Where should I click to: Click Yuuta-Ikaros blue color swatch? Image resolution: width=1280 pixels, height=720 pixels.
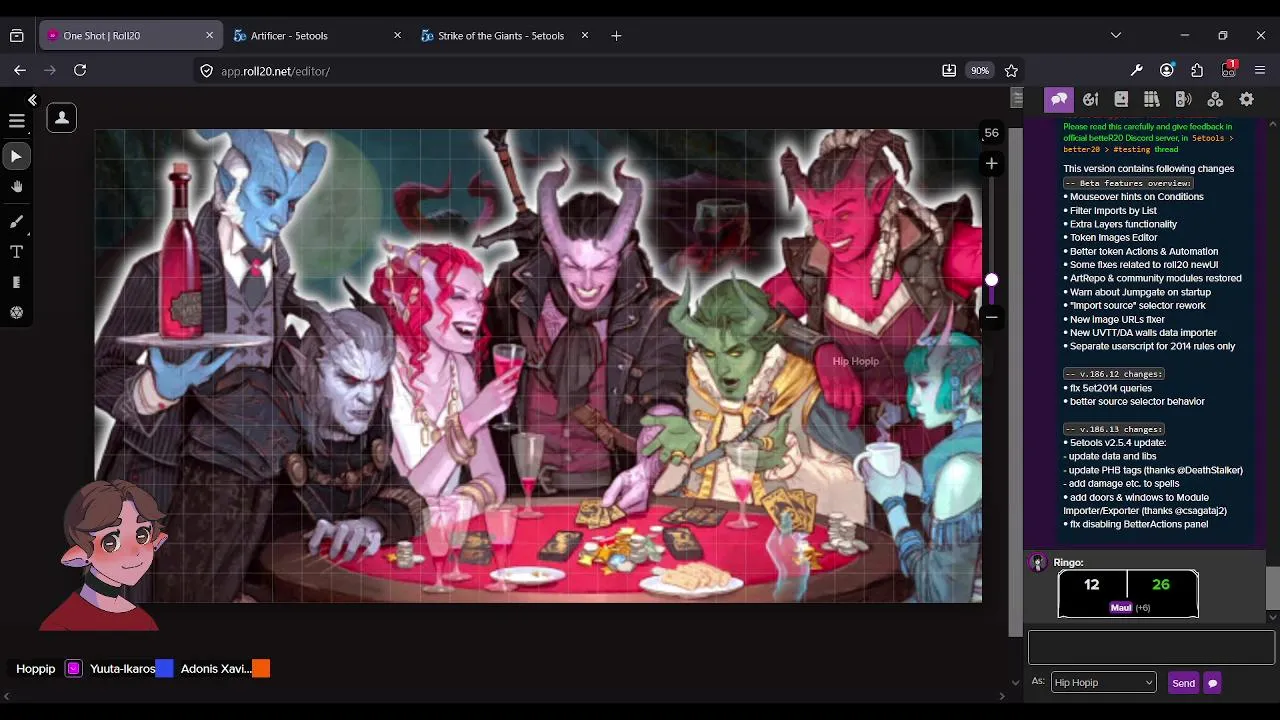pos(164,669)
